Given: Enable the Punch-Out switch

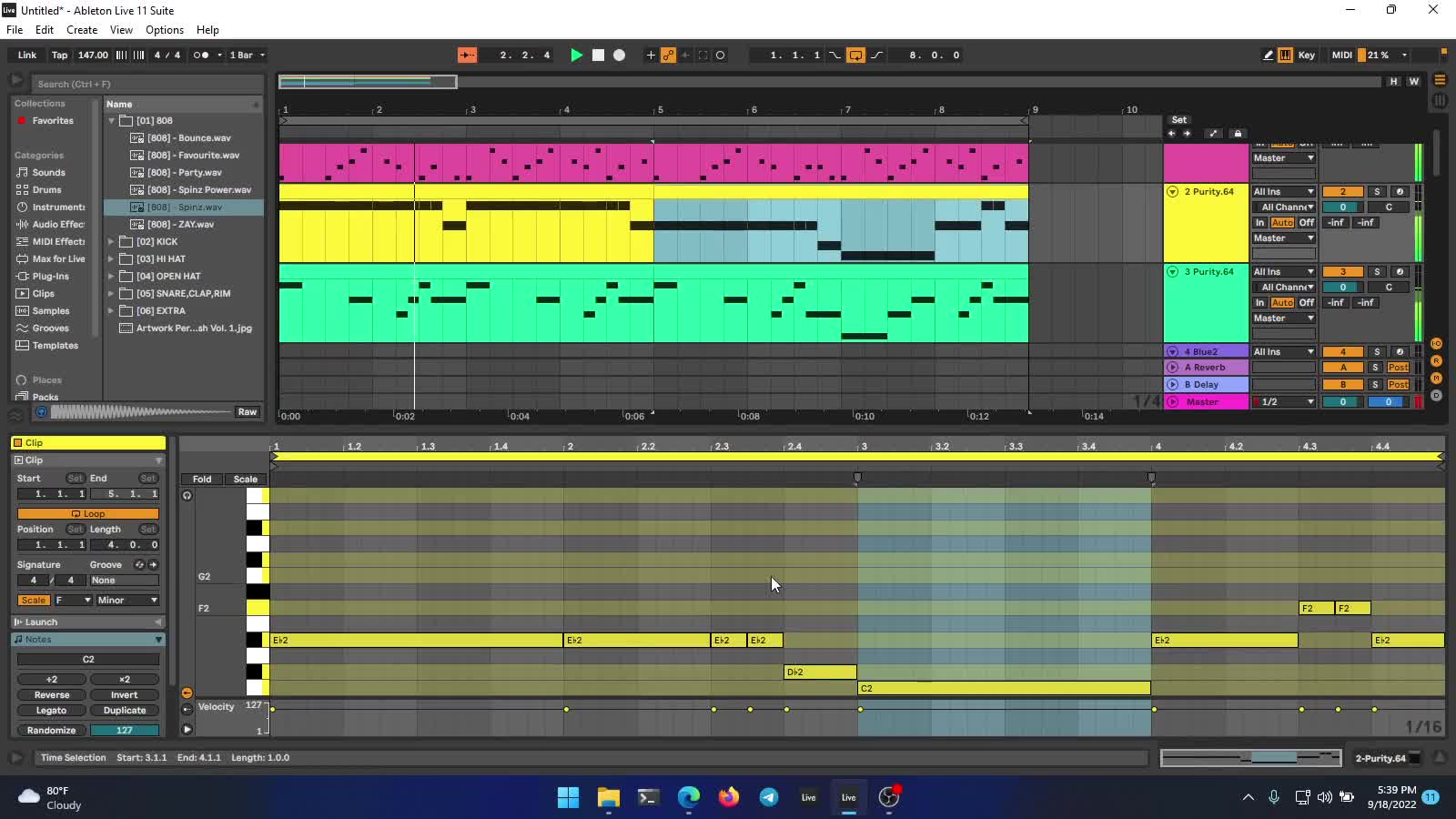Looking at the screenshot, I should (x=877, y=55).
